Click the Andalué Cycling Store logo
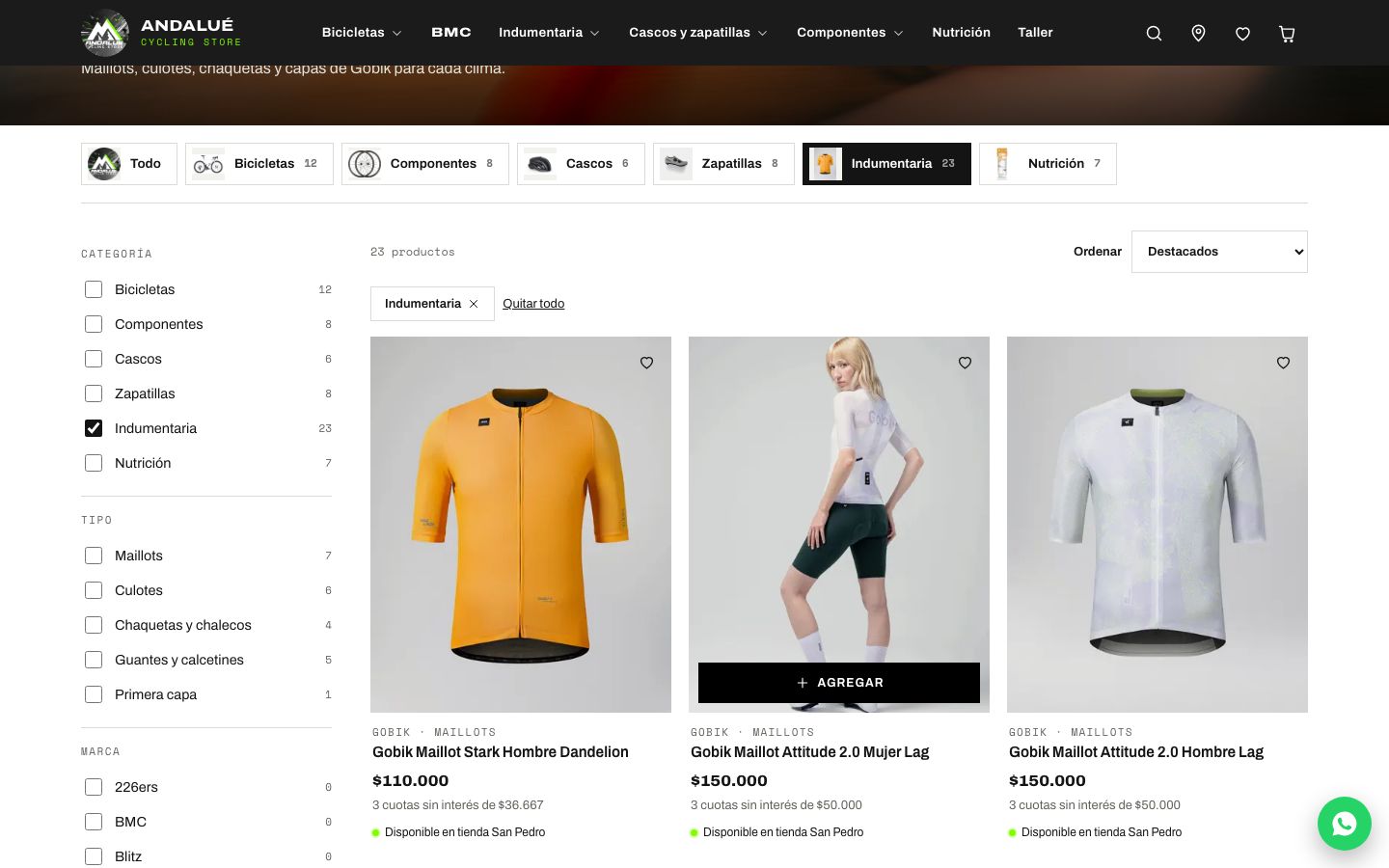1389x868 pixels. pyautogui.click(x=161, y=33)
